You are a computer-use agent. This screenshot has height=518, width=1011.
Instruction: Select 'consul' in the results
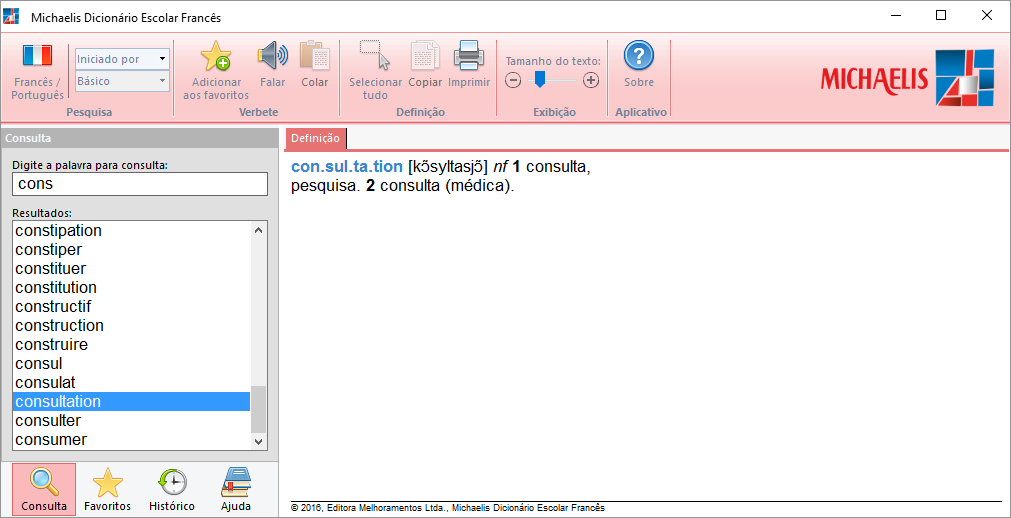tap(132, 363)
